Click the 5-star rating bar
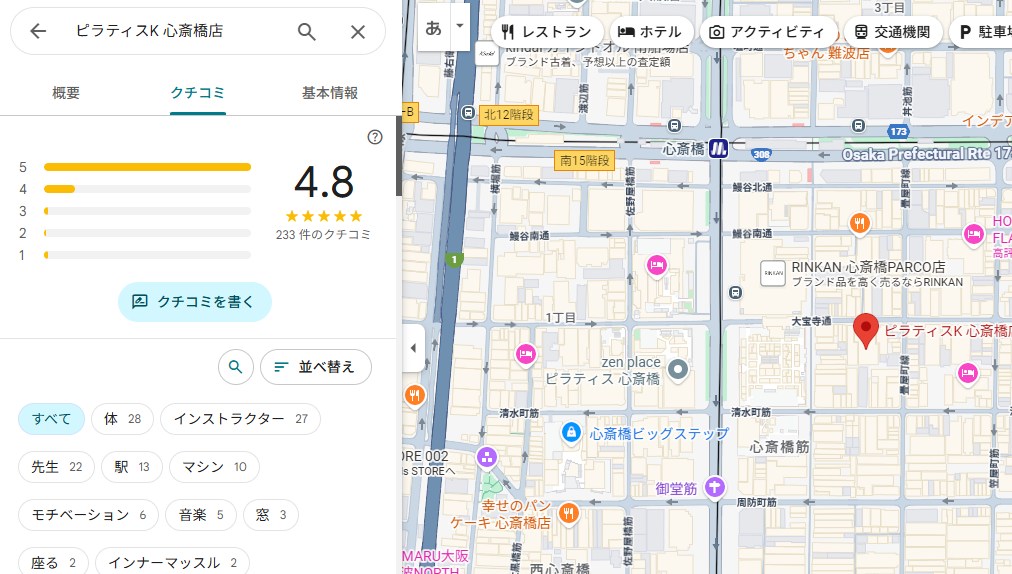Screen dimensions: 1012x574 (x=147, y=167)
